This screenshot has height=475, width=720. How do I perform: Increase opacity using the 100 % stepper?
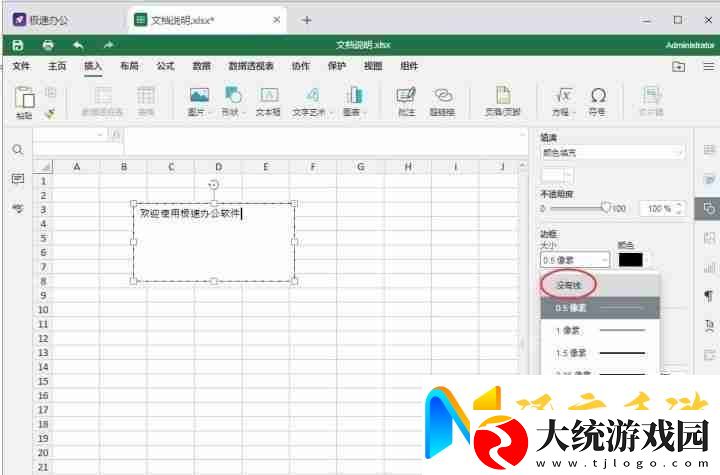[x=680, y=205]
